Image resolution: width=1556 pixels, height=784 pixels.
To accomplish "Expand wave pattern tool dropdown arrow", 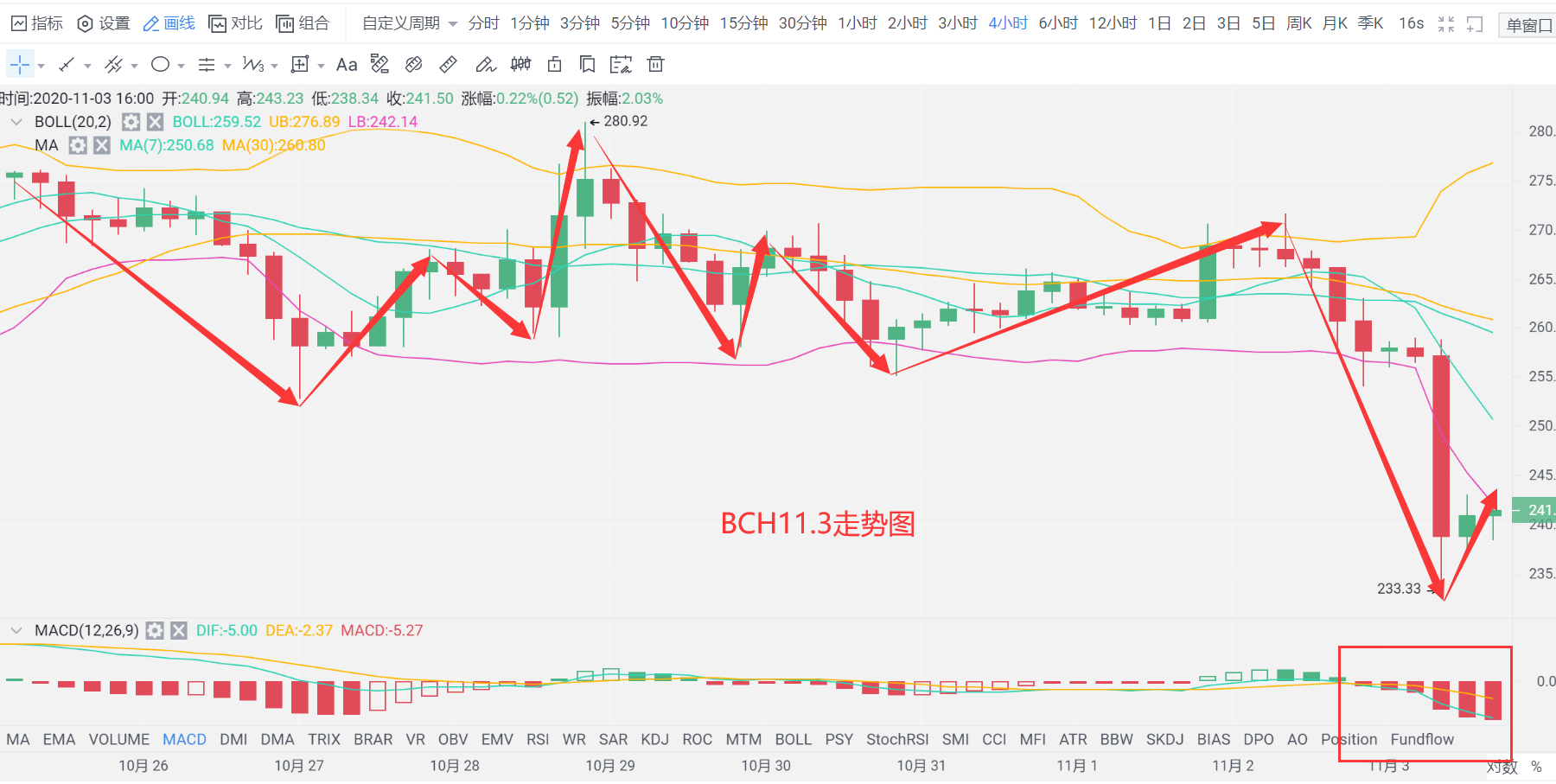I will [x=275, y=66].
